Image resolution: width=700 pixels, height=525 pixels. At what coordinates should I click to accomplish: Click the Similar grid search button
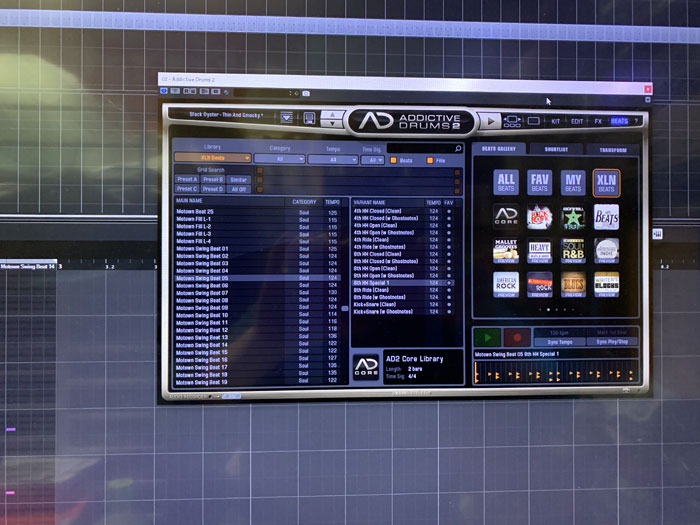pos(239,180)
